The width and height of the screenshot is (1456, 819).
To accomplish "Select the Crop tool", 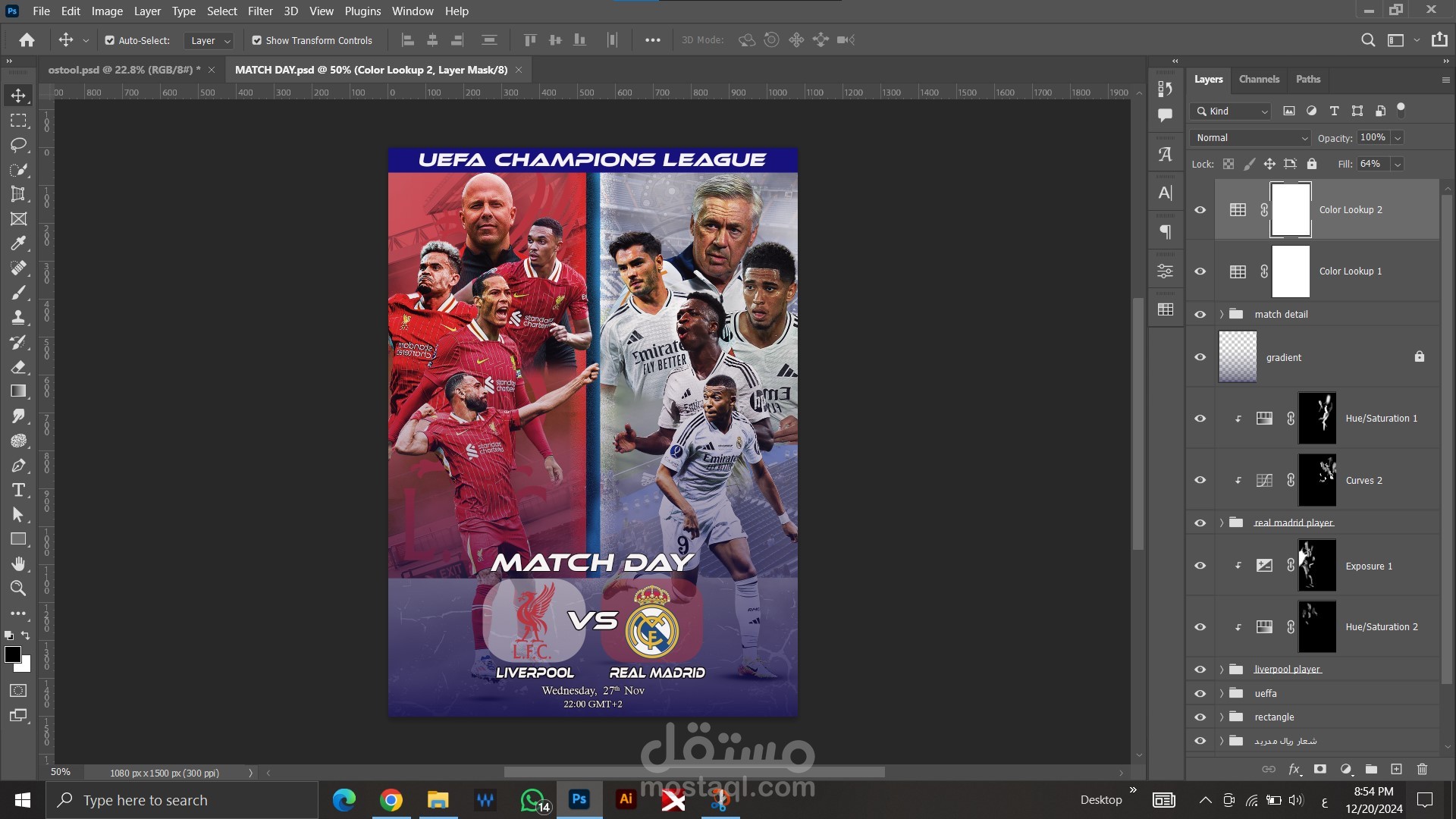I will pyautogui.click(x=18, y=194).
